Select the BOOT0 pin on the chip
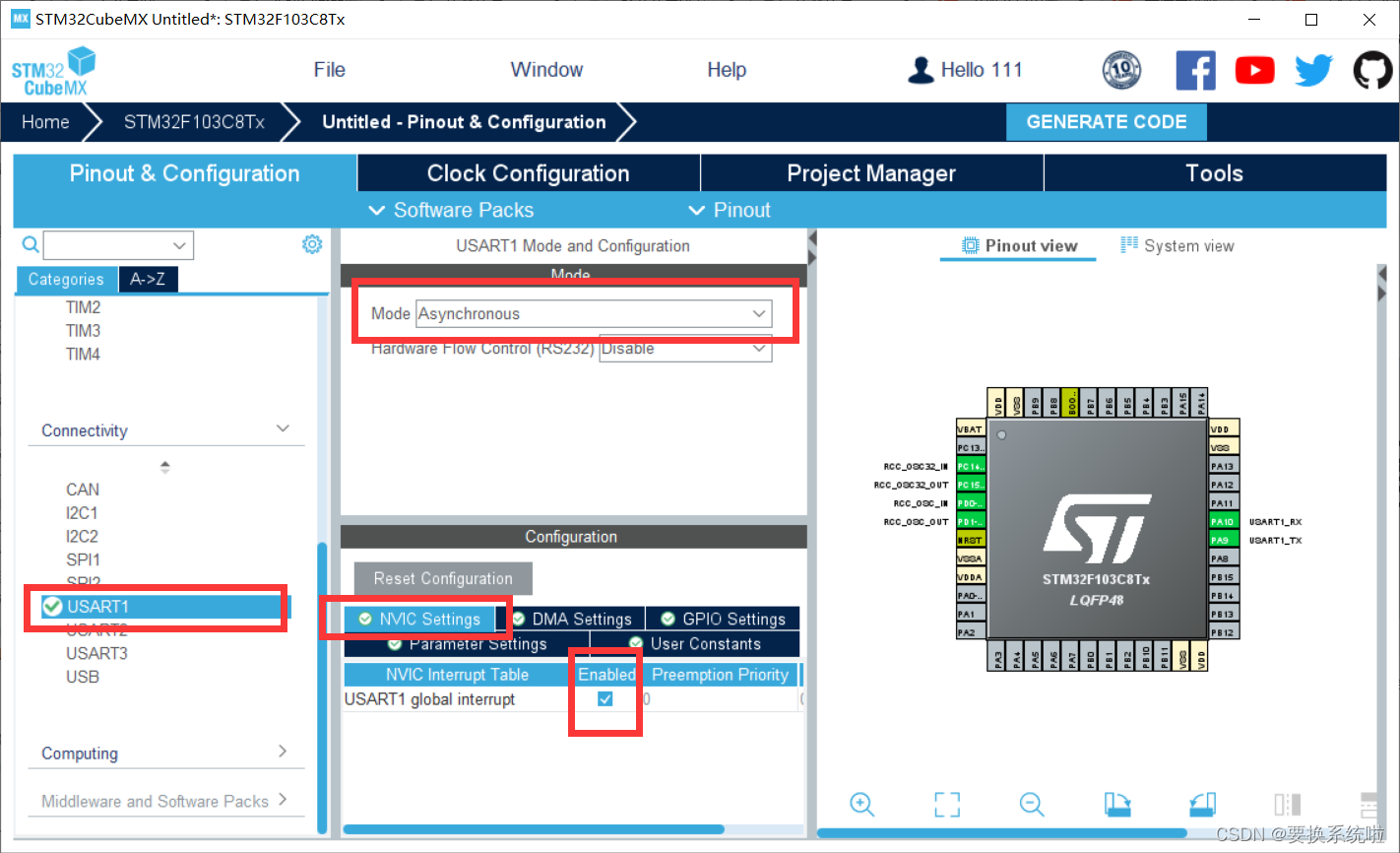Viewport: 1400px width, 853px height. 1072,402
